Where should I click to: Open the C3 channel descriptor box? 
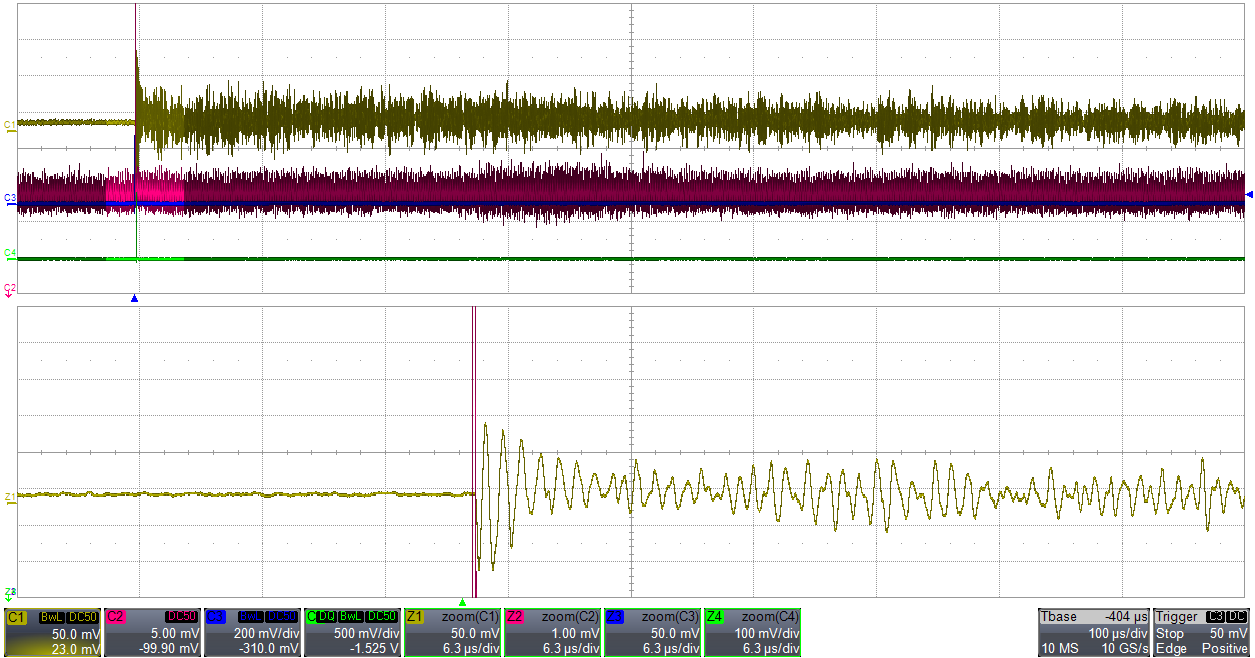(253, 632)
